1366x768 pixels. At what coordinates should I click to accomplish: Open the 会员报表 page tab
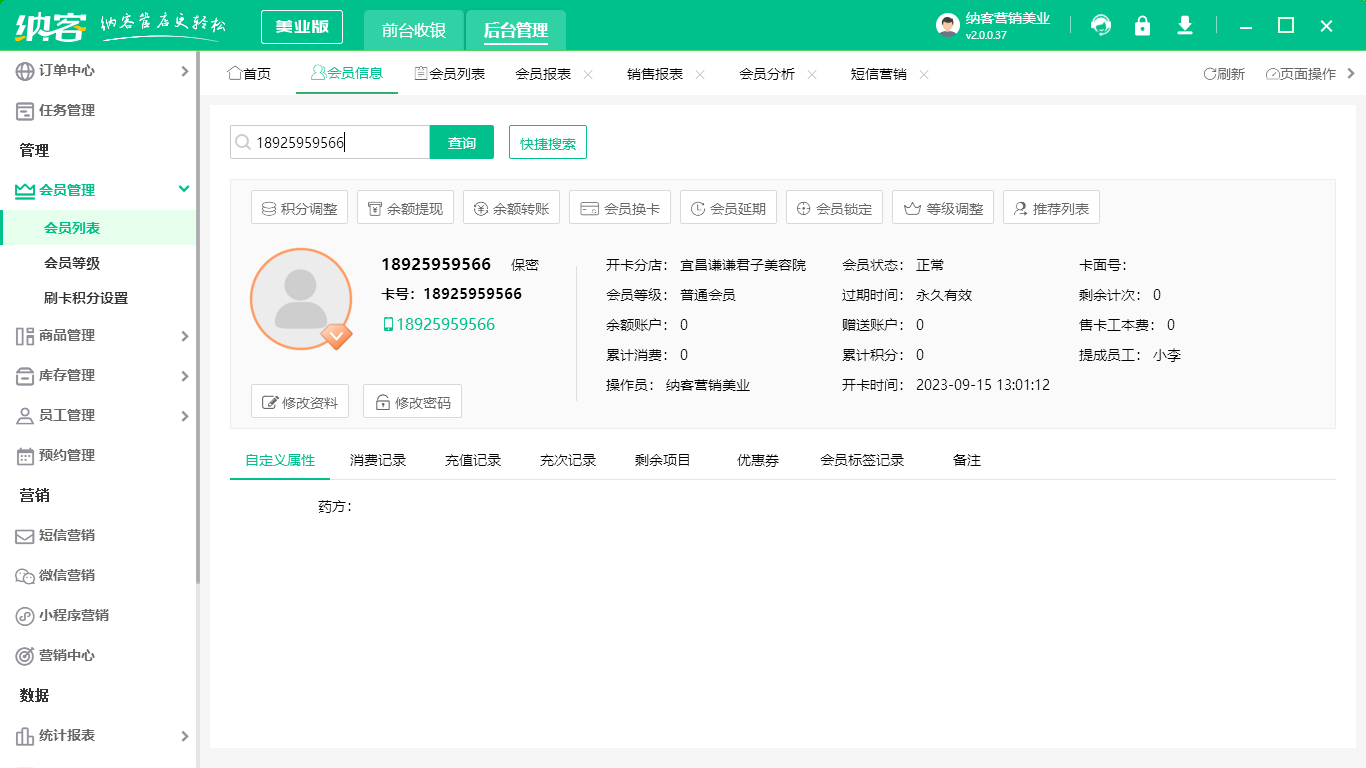tap(543, 74)
